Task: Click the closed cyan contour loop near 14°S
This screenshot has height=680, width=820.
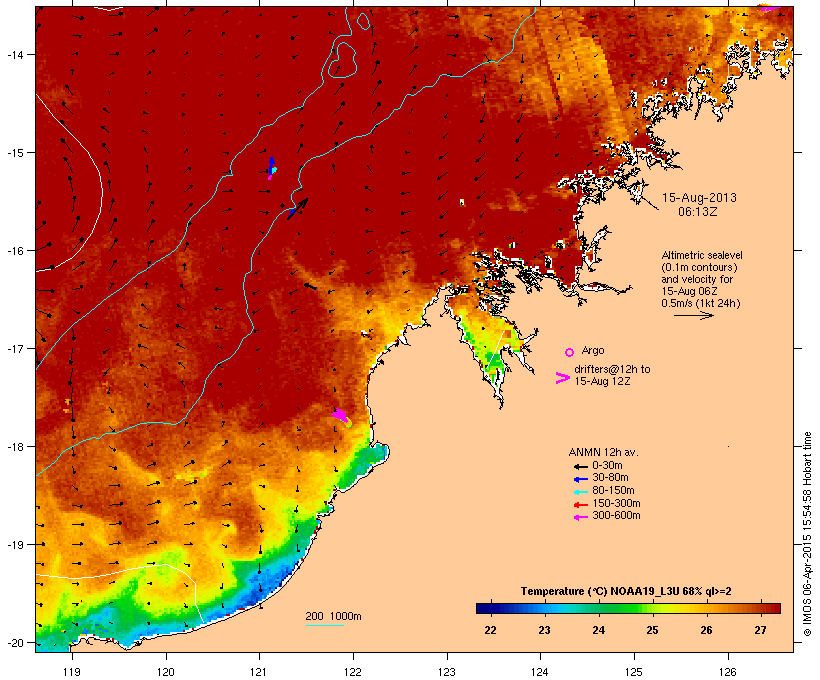Action: [x=343, y=60]
